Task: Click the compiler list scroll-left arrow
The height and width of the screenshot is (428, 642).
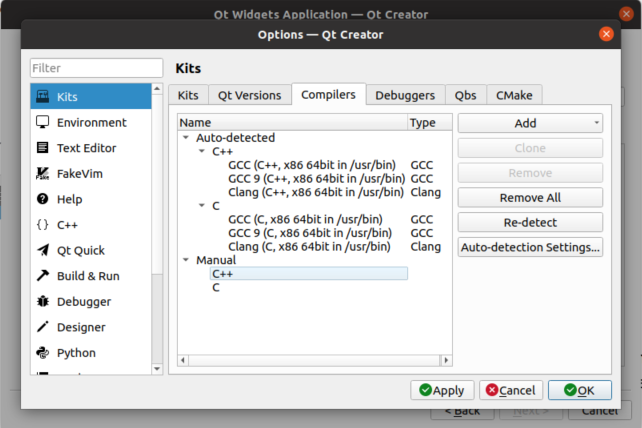Action: coord(183,360)
